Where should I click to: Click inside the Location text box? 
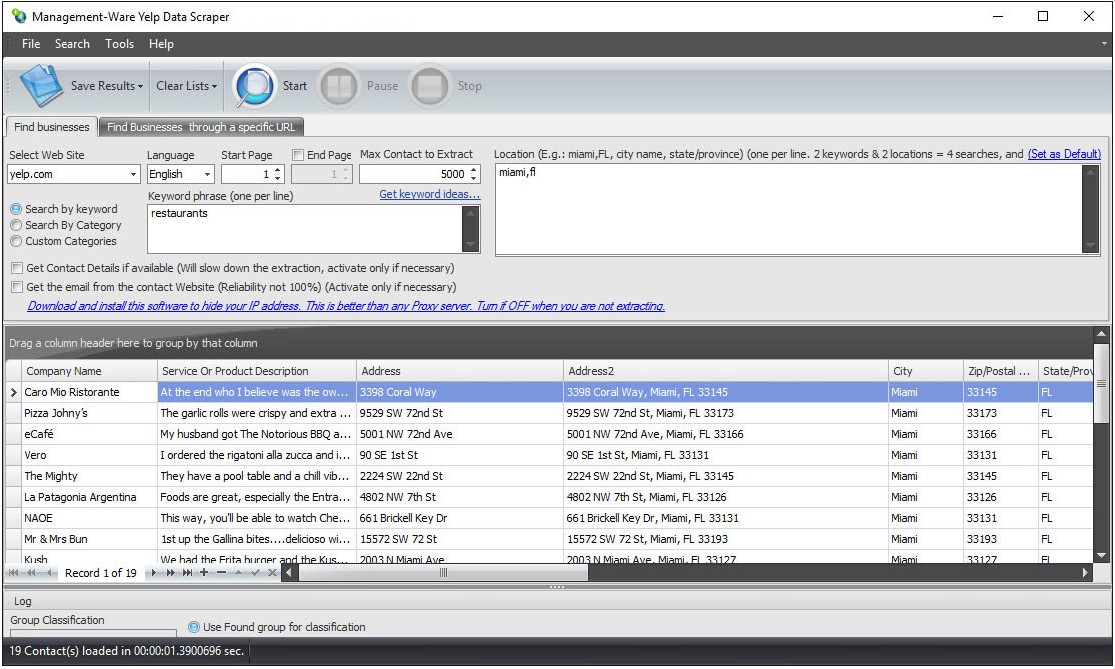[789, 209]
